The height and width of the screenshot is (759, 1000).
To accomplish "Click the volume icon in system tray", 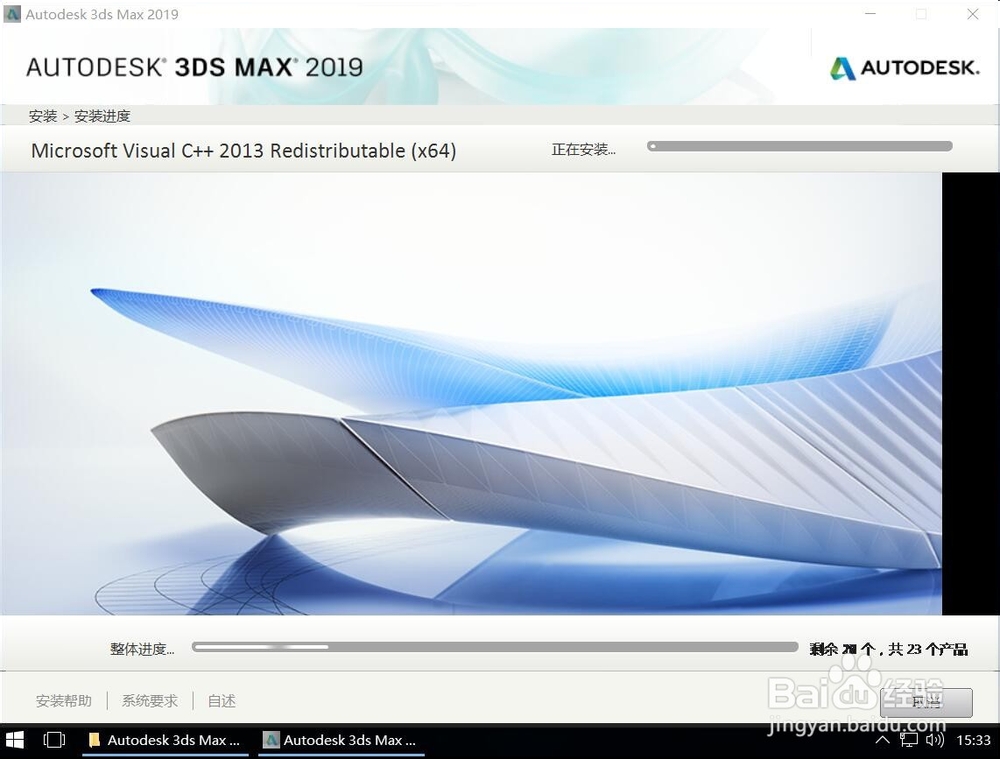I will point(933,740).
